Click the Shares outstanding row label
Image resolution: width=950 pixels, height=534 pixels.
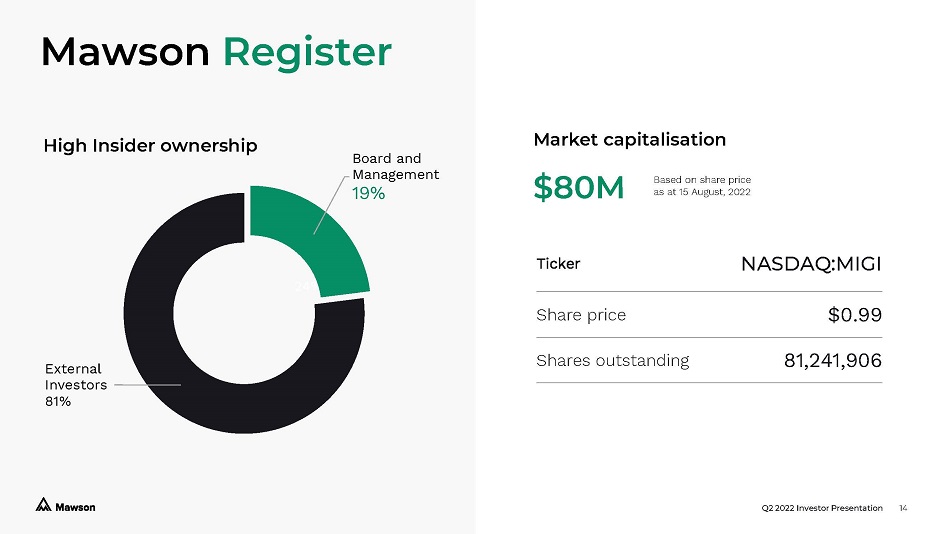click(x=612, y=360)
